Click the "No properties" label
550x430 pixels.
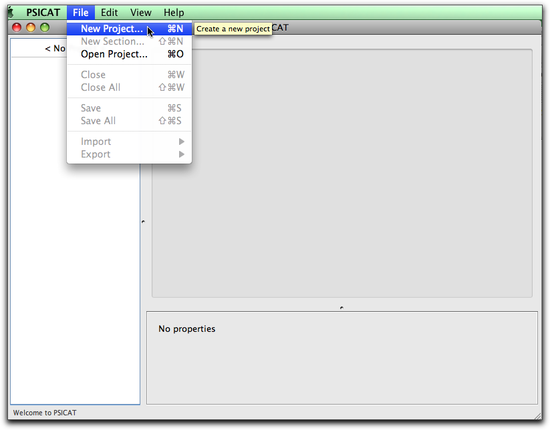(187, 329)
